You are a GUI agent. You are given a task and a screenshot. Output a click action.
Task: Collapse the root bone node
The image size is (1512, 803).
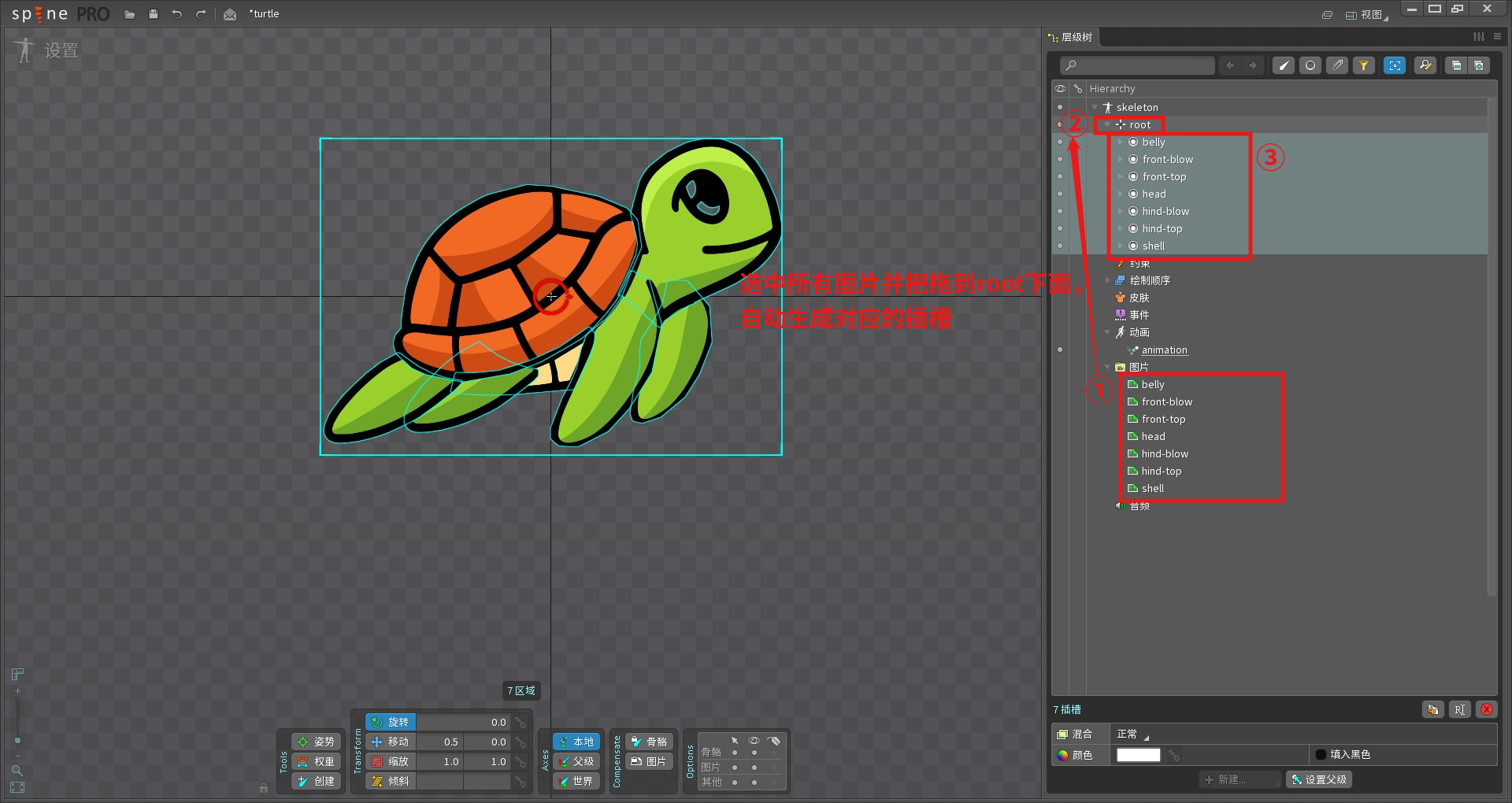1107,124
